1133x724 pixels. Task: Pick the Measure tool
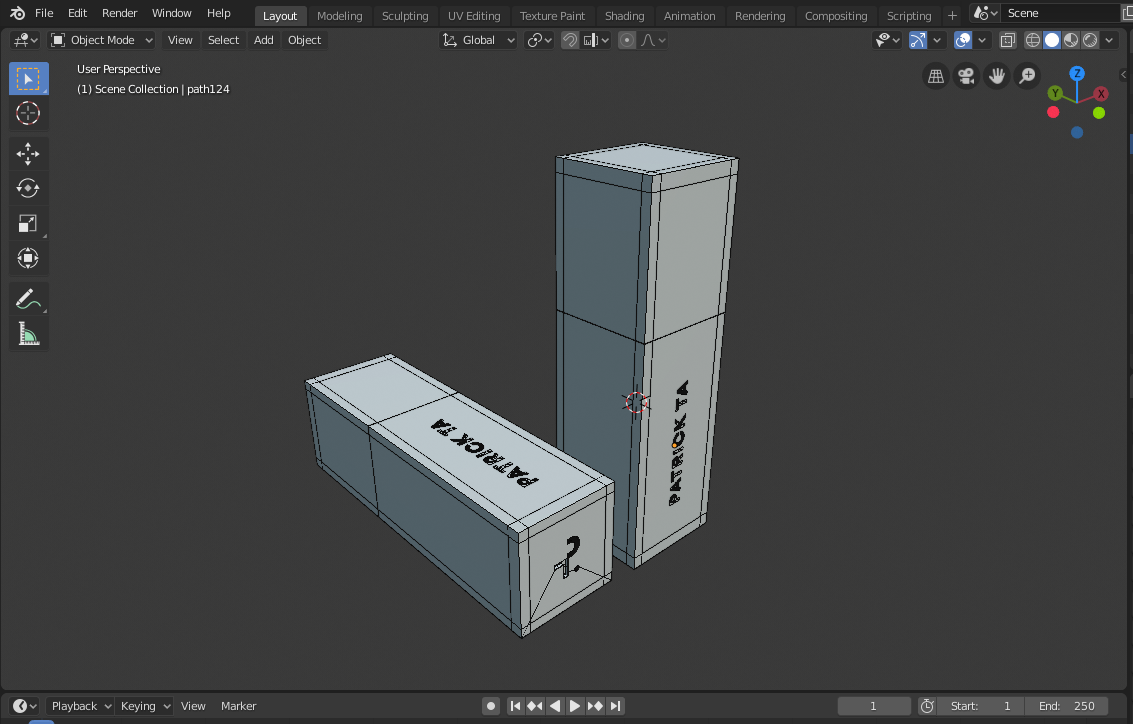click(28, 334)
